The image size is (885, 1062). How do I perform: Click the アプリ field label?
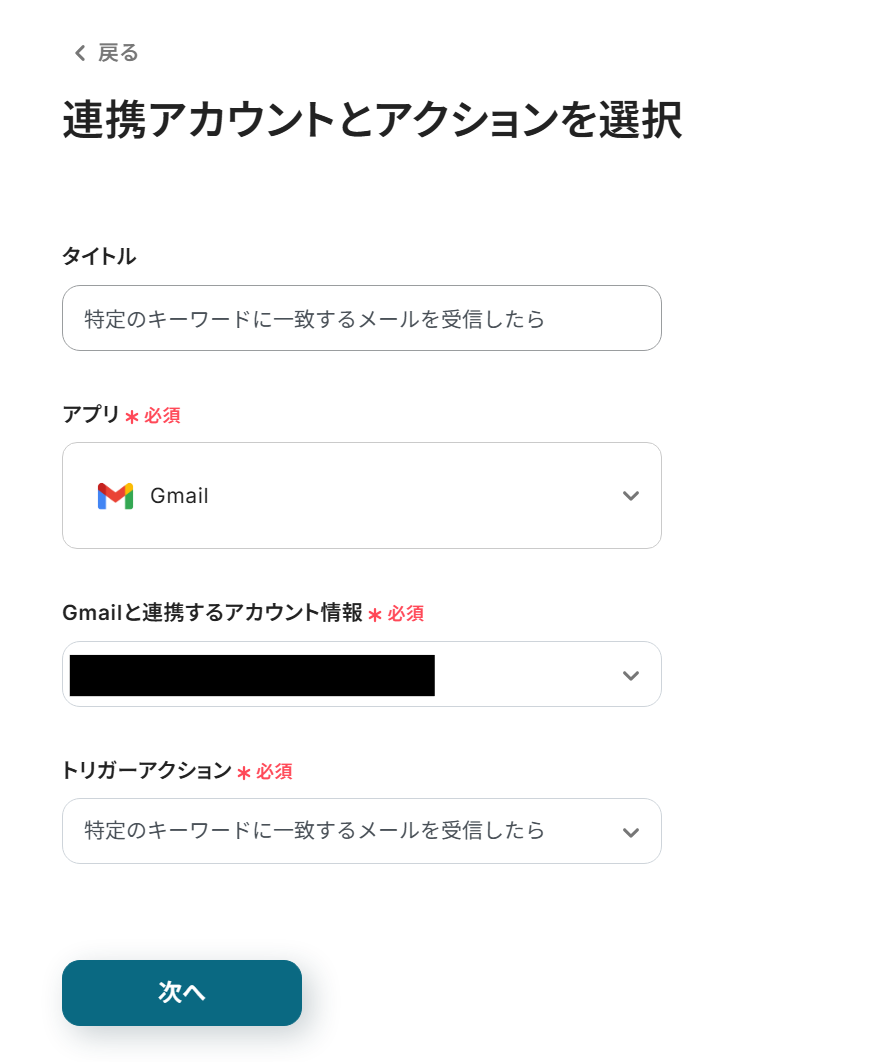pos(91,415)
